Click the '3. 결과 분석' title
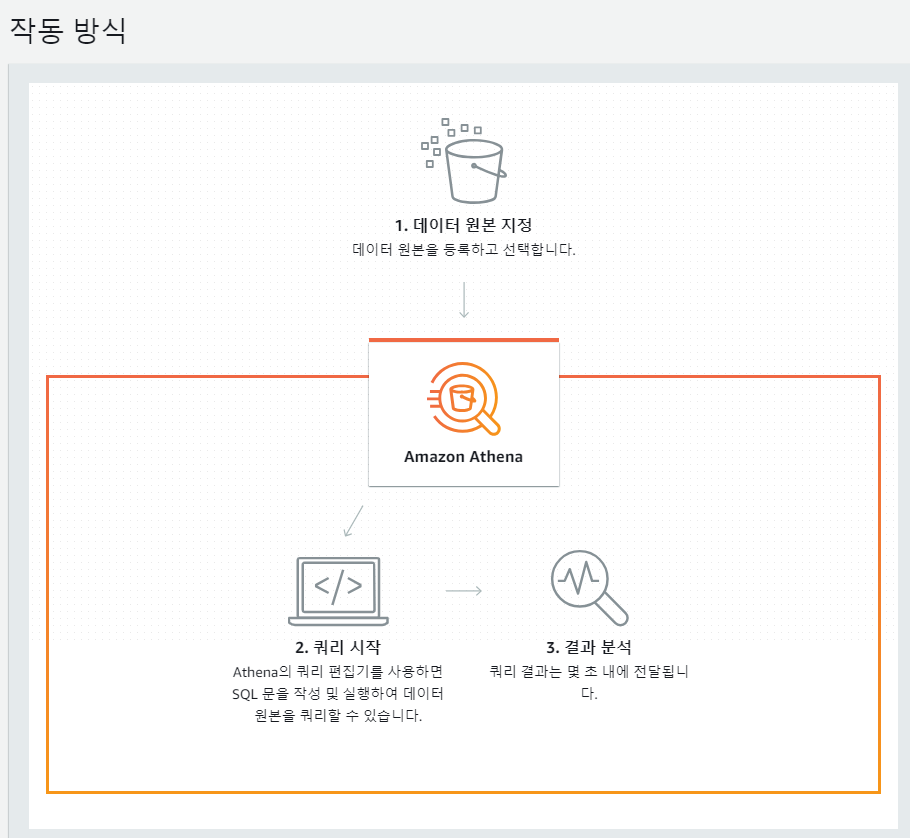This screenshot has width=910, height=838. click(x=589, y=647)
